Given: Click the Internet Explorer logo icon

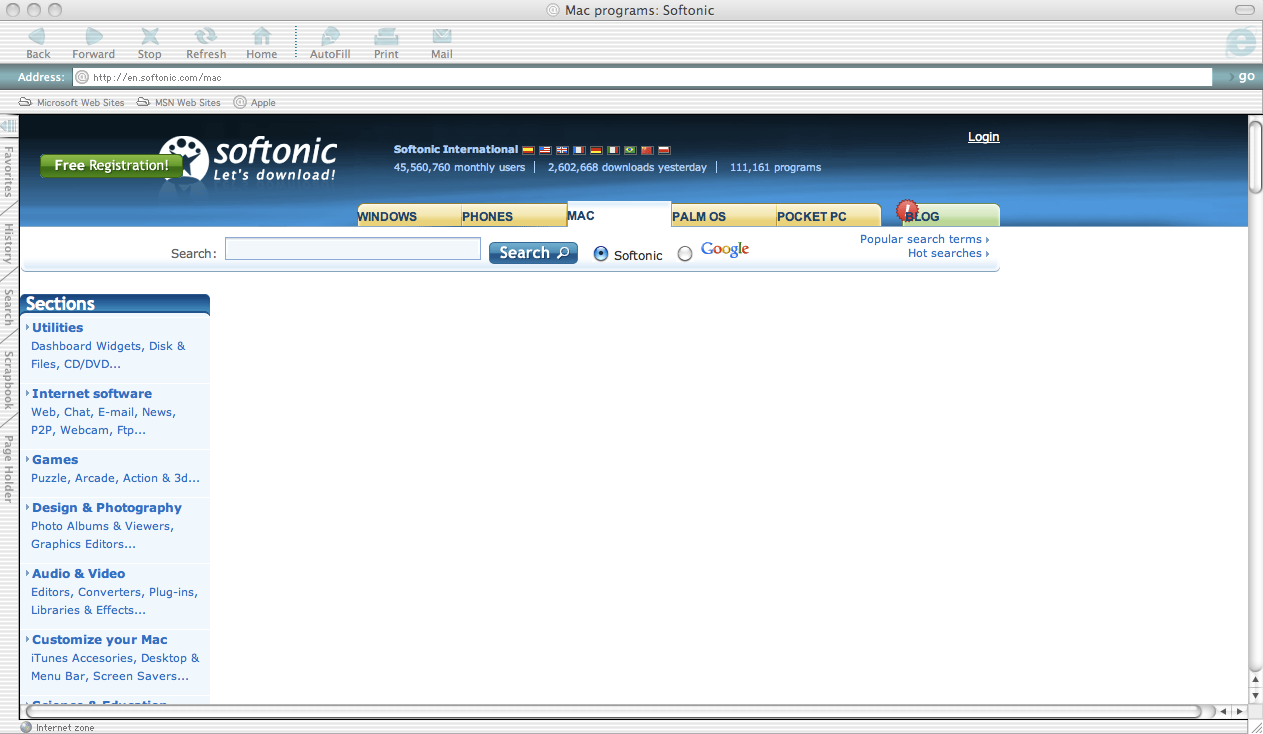Looking at the screenshot, I should [x=1240, y=43].
